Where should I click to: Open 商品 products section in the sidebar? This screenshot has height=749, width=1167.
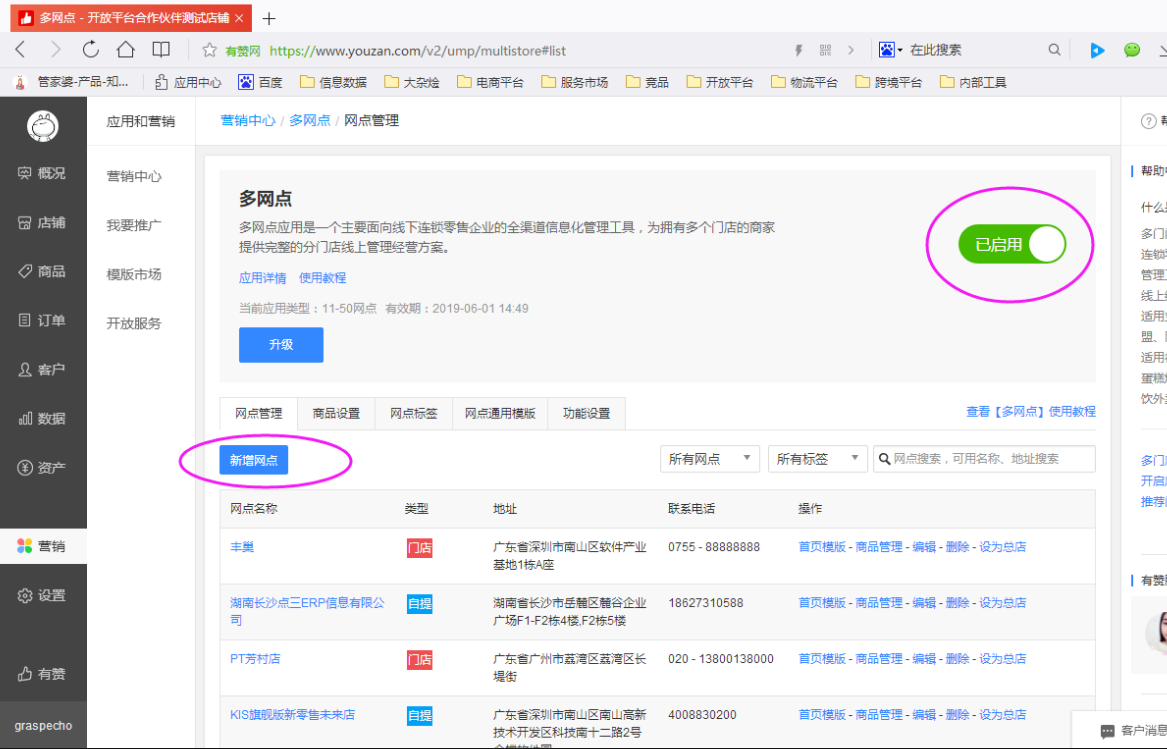click(43, 272)
